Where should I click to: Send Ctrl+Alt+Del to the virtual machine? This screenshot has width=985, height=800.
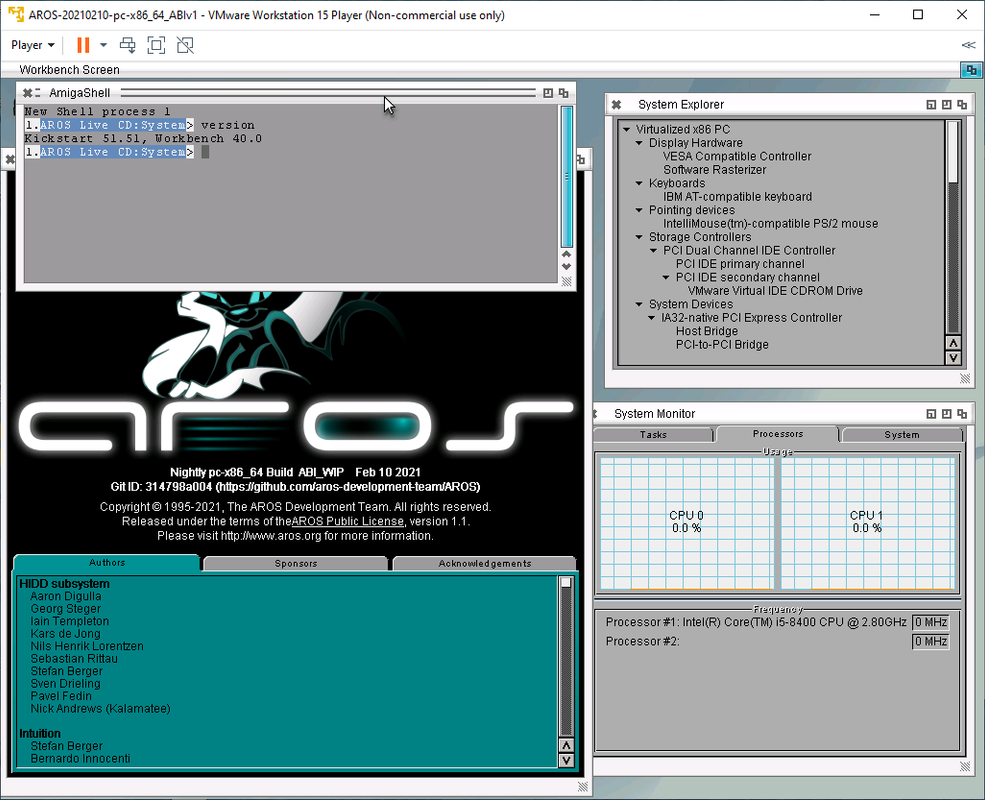(128, 45)
